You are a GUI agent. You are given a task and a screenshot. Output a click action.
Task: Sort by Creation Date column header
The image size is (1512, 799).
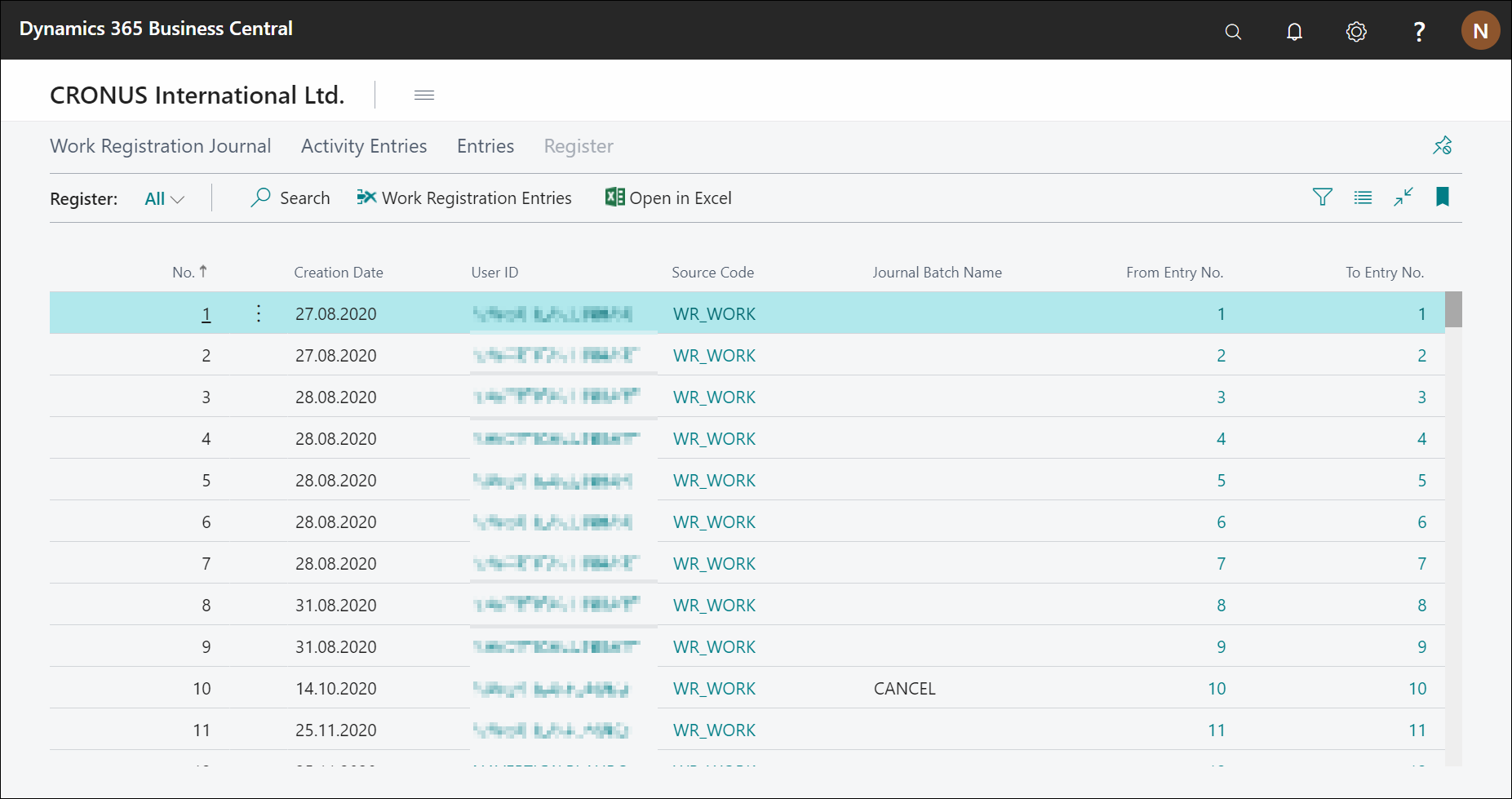coord(339,273)
